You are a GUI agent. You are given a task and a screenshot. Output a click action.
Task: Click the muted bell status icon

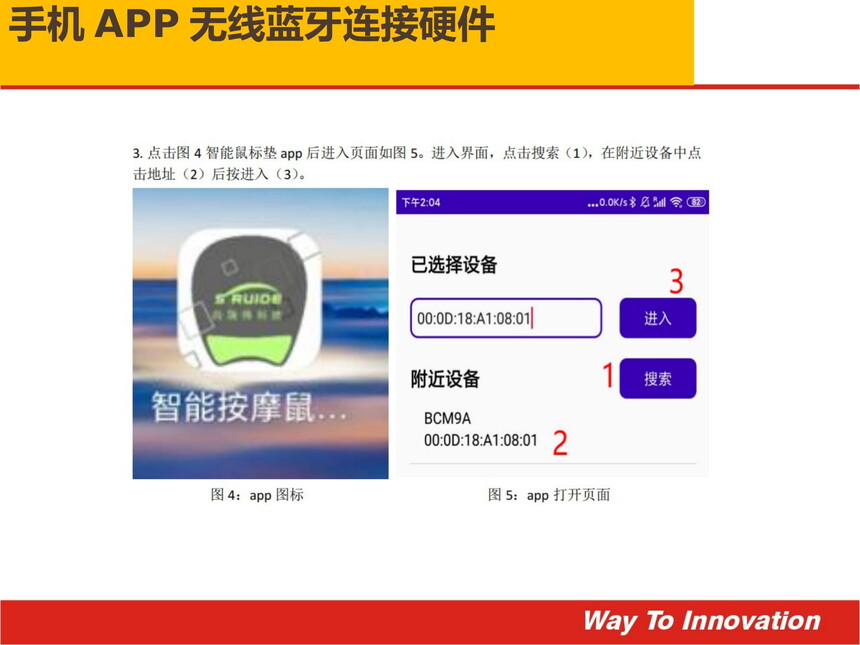[645, 202]
